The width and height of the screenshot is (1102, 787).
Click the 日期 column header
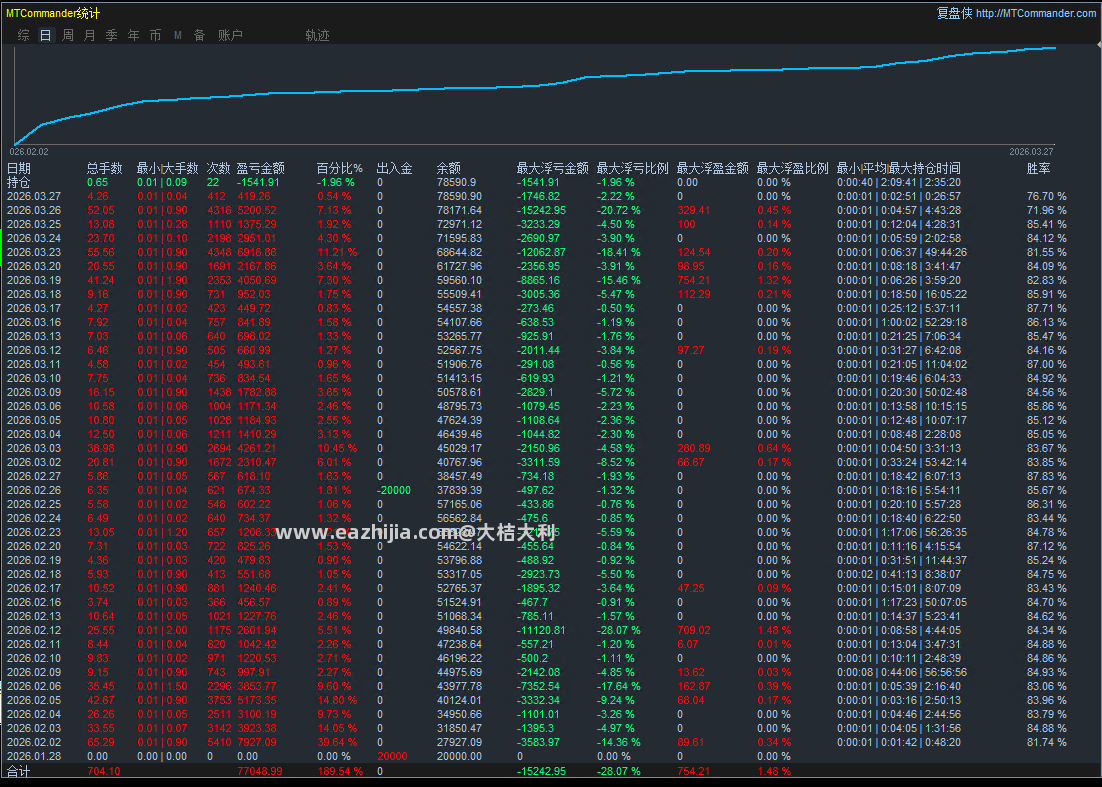pos(19,169)
